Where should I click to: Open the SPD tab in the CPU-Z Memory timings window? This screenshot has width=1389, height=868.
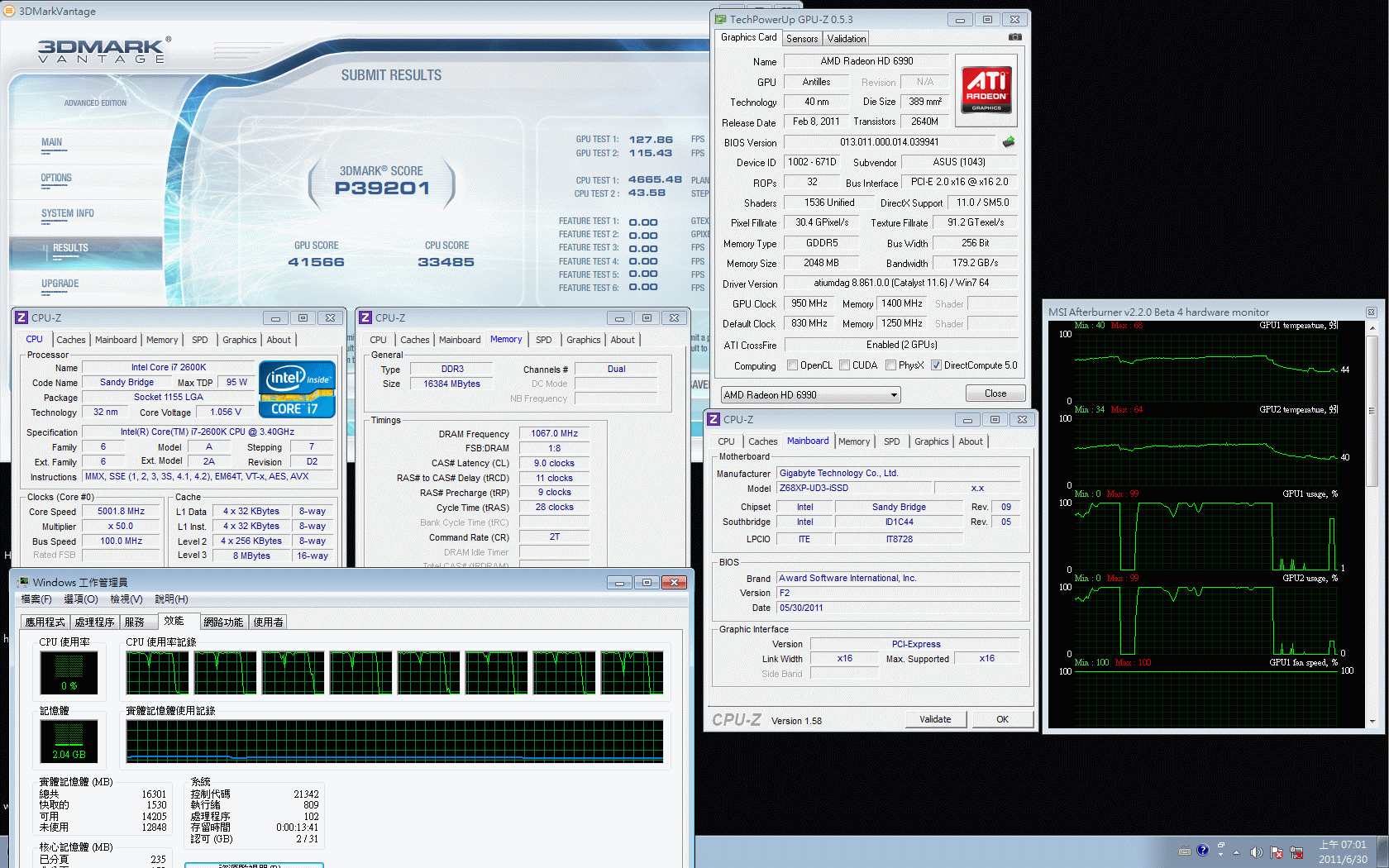coord(543,340)
